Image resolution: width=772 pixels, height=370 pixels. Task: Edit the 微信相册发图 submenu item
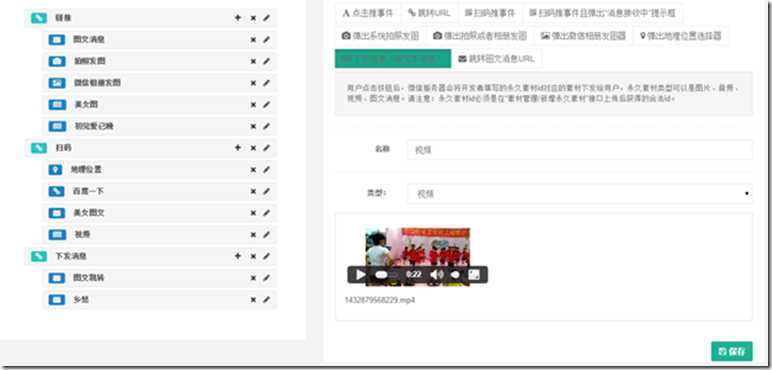(266, 83)
